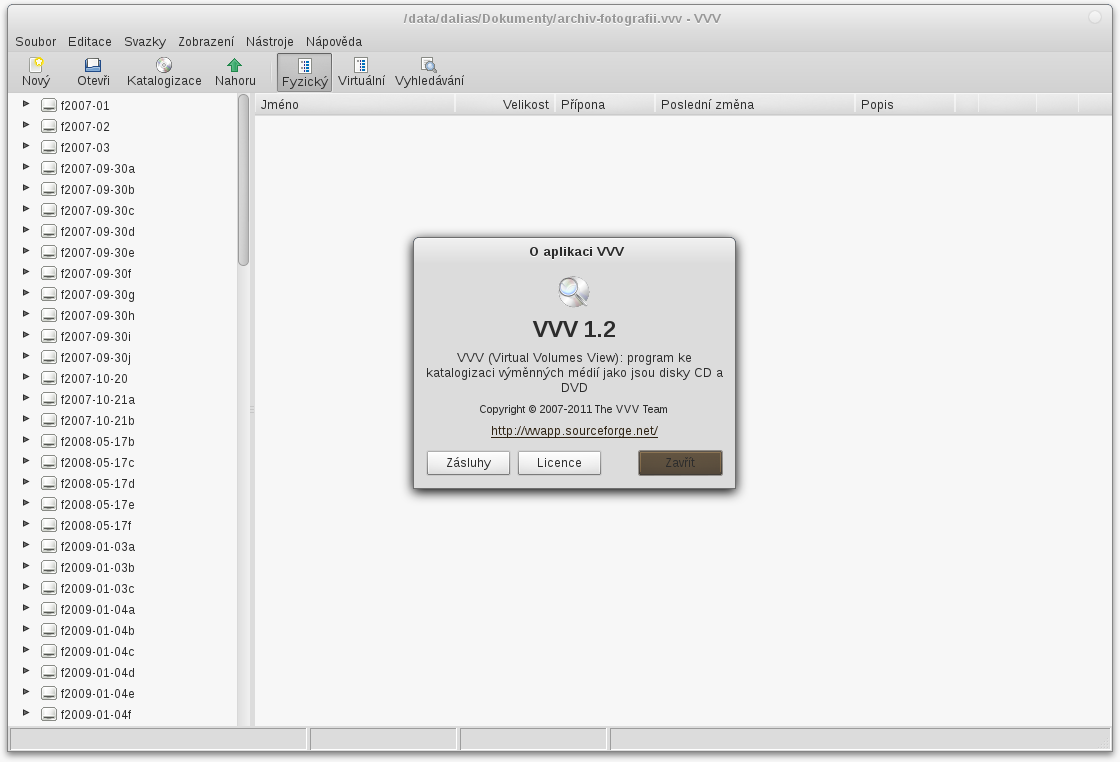Select the f2009-01-04c tree label
This screenshot has width=1120, height=762.
[98, 651]
